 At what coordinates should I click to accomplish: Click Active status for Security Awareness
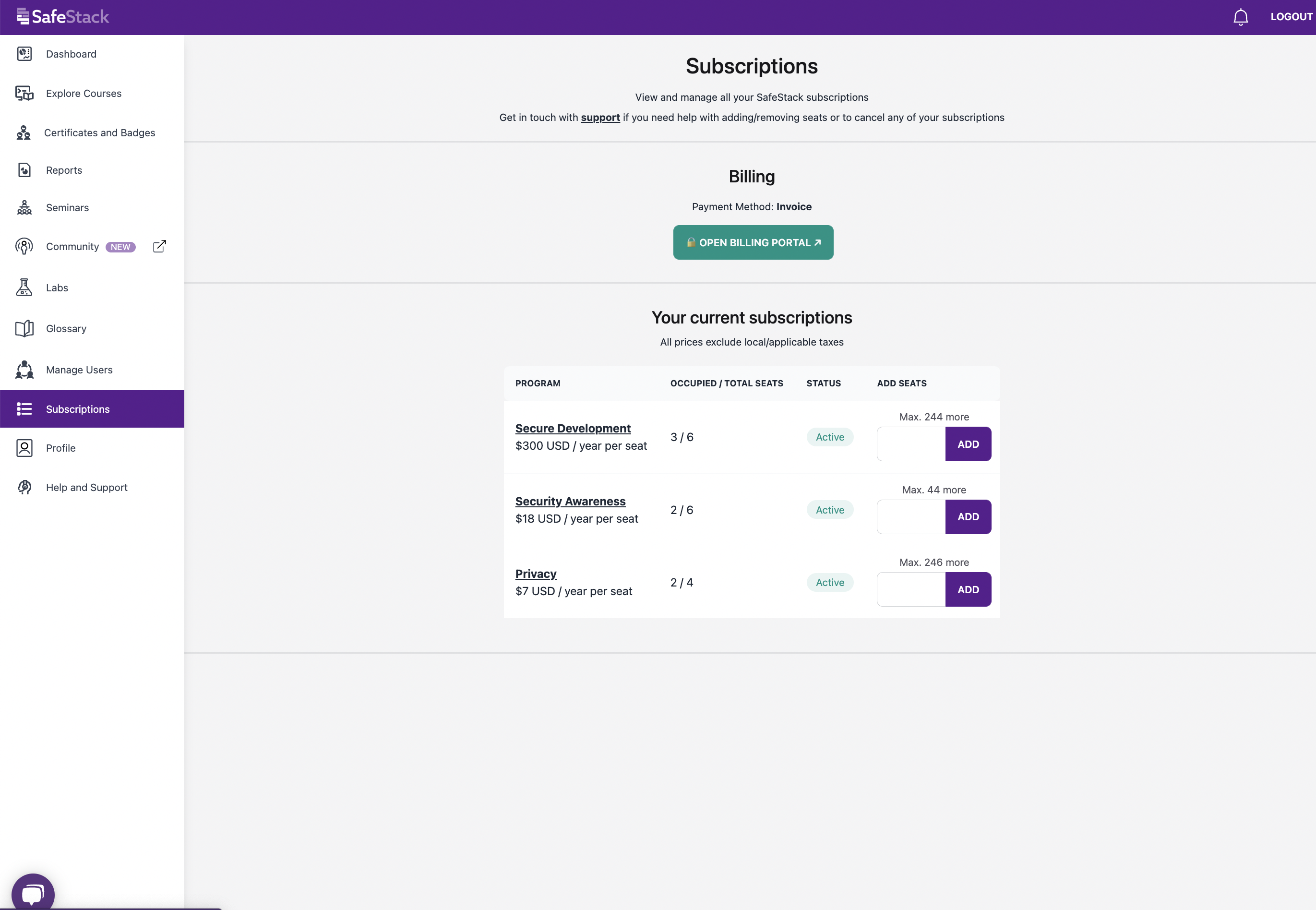pos(830,510)
